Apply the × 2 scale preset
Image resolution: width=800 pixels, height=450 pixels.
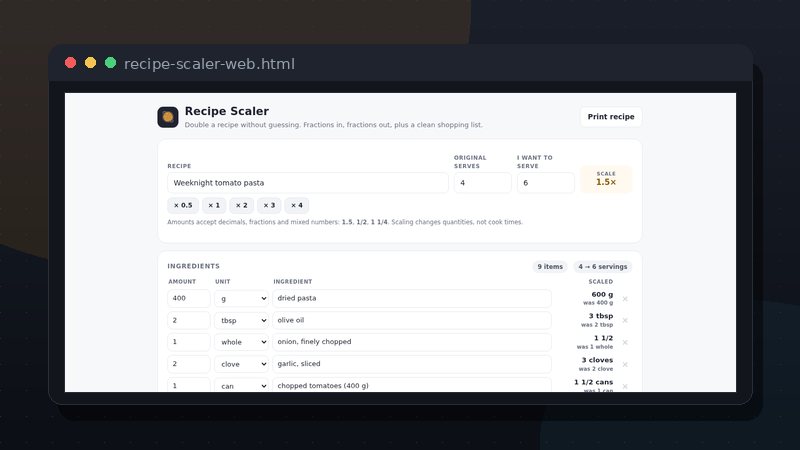241,205
